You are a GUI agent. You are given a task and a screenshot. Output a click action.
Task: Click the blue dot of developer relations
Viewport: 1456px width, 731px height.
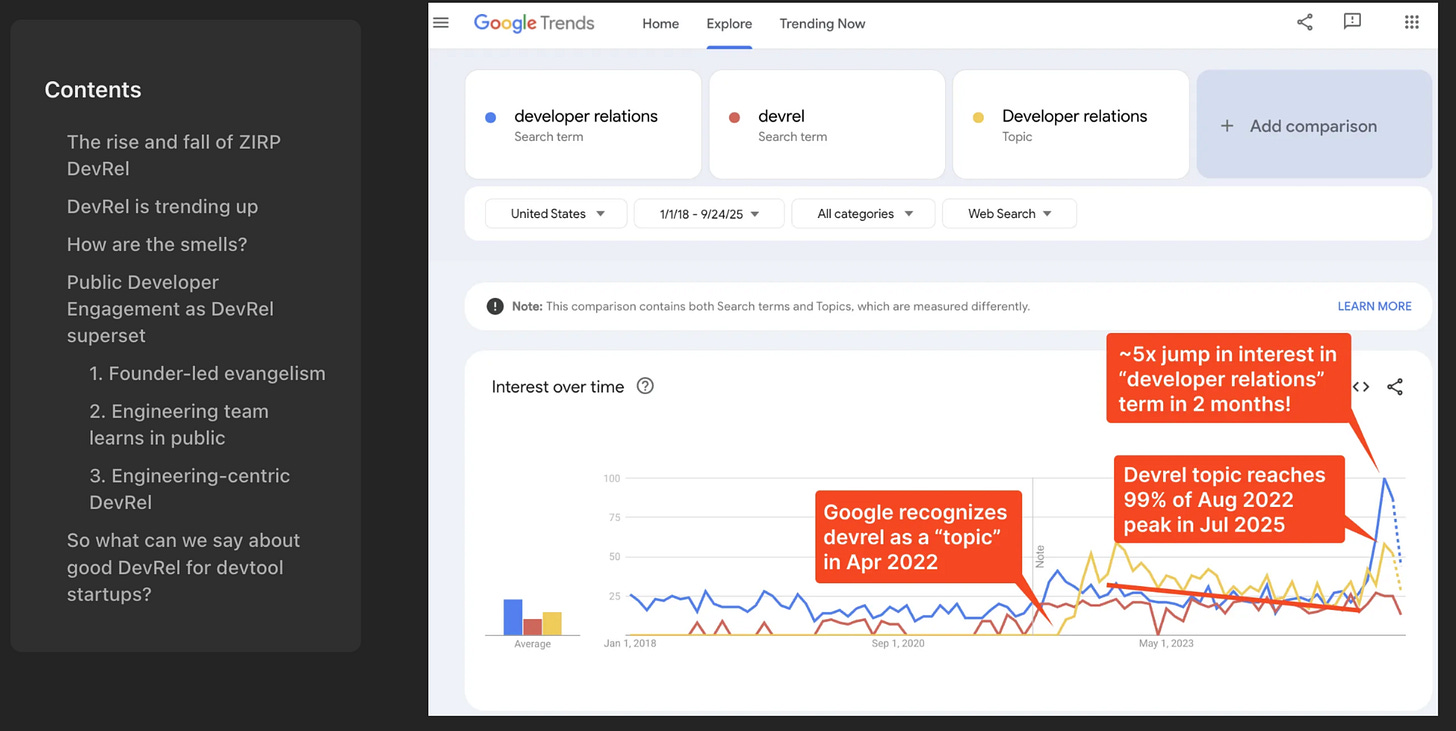pyautogui.click(x=490, y=118)
